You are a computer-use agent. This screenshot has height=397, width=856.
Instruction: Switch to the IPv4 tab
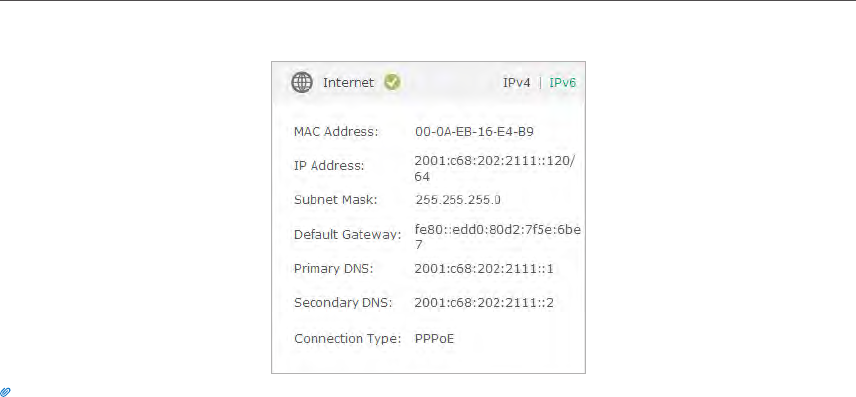click(x=516, y=82)
